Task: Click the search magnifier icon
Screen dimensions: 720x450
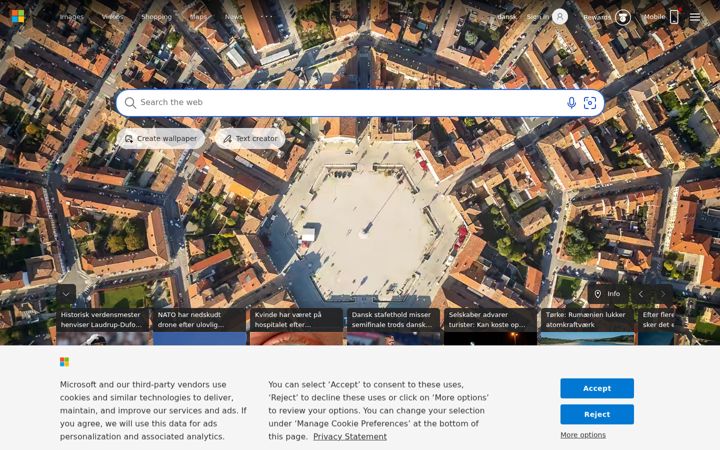Action: (x=130, y=102)
